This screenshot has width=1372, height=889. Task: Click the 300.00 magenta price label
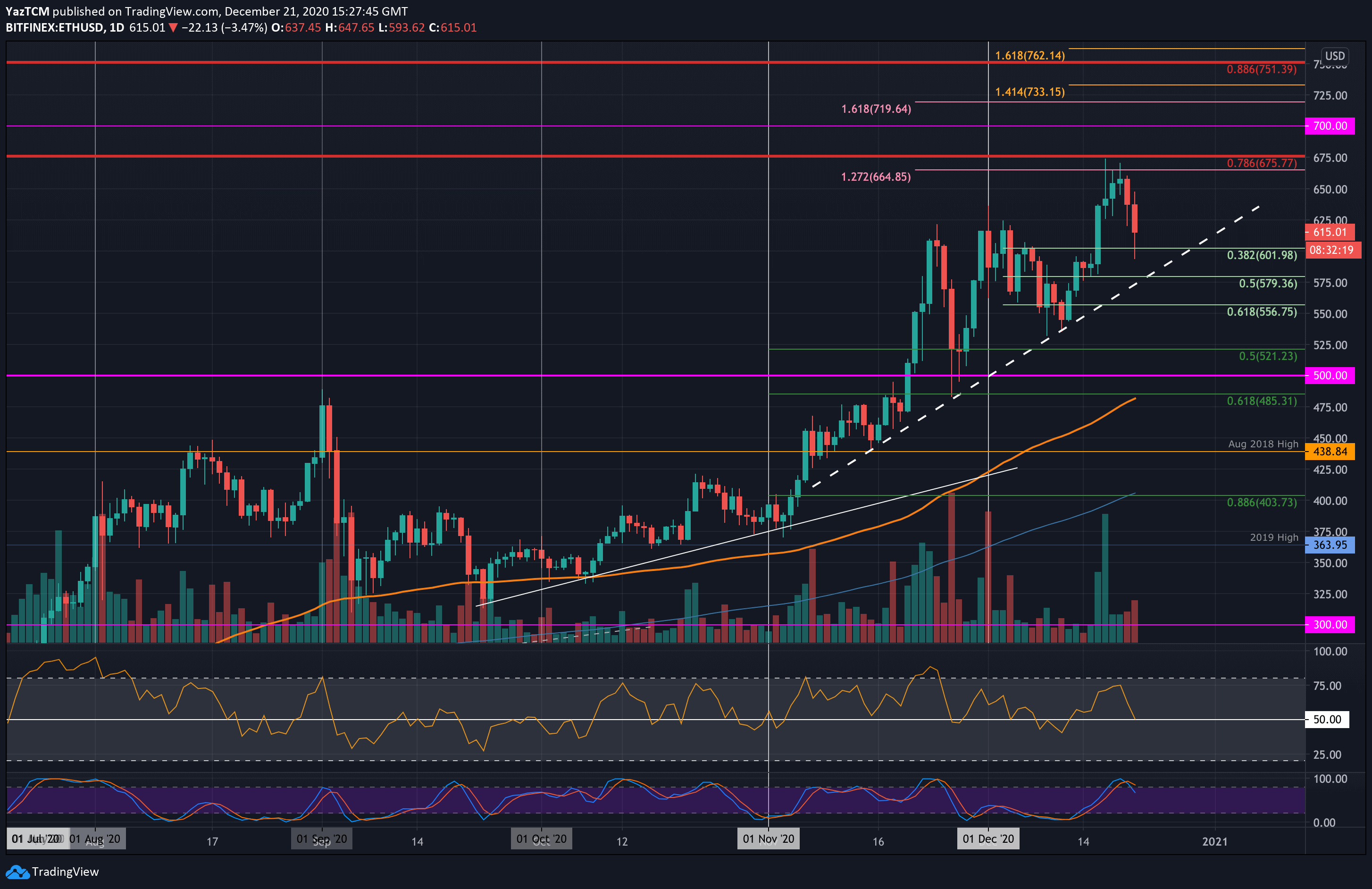pyautogui.click(x=1330, y=624)
